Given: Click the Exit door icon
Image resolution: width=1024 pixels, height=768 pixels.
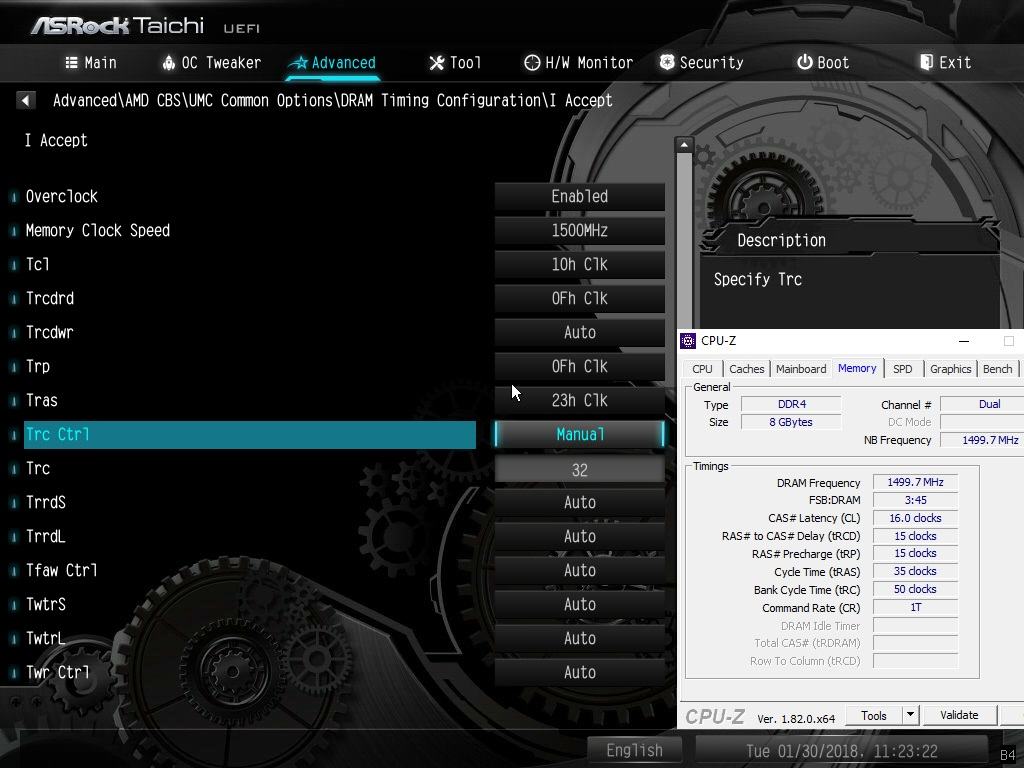Looking at the screenshot, I should (926, 63).
